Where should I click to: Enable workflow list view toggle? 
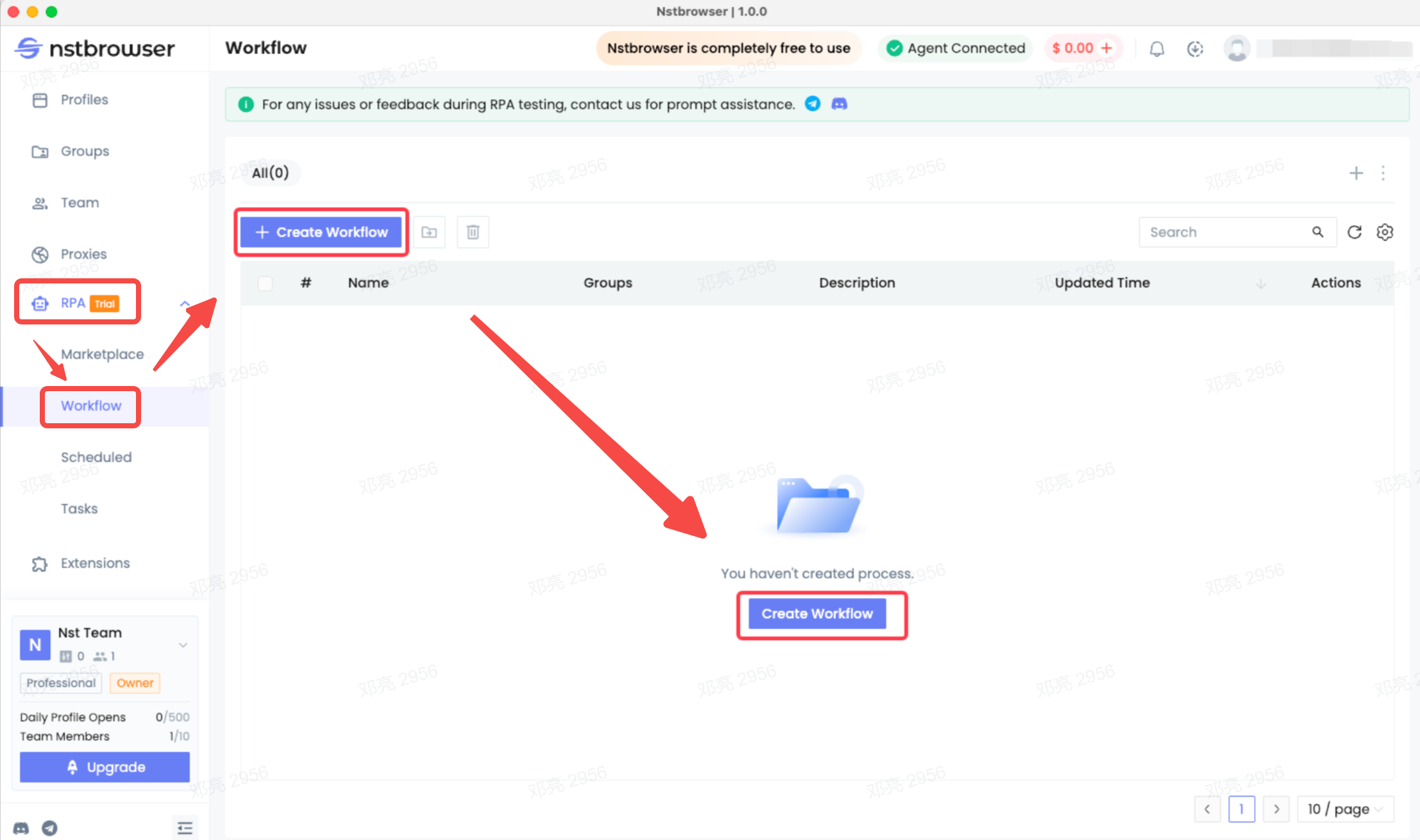click(1385, 232)
